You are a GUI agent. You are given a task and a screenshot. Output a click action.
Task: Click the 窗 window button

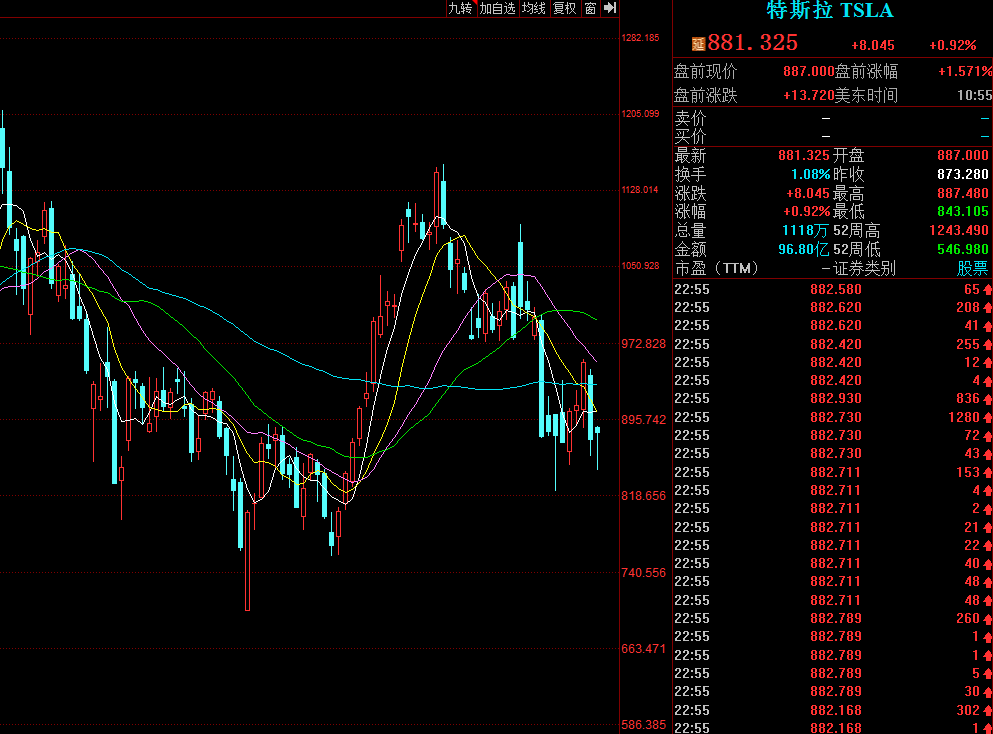point(590,8)
